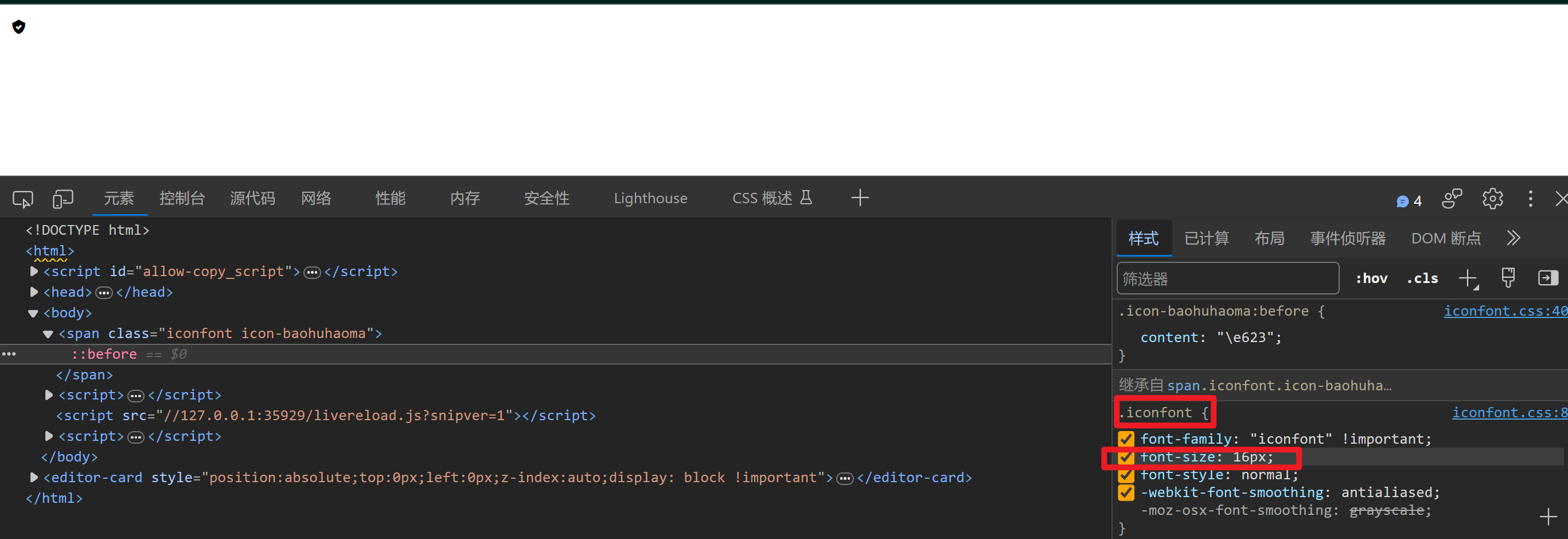The height and width of the screenshot is (539, 1568).
Task: Expand the last script node in body
Action: (x=49, y=437)
